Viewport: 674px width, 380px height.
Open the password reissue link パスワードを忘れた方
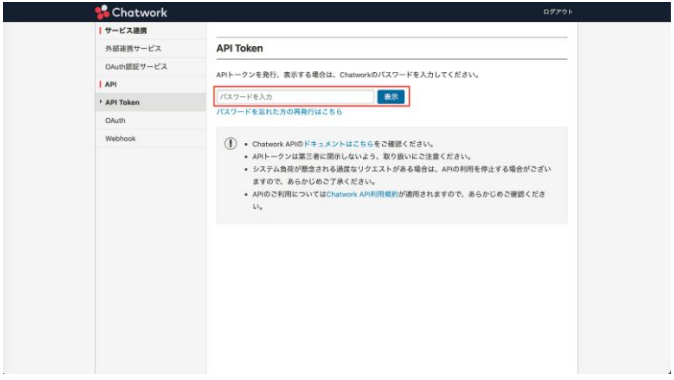pos(279,112)
